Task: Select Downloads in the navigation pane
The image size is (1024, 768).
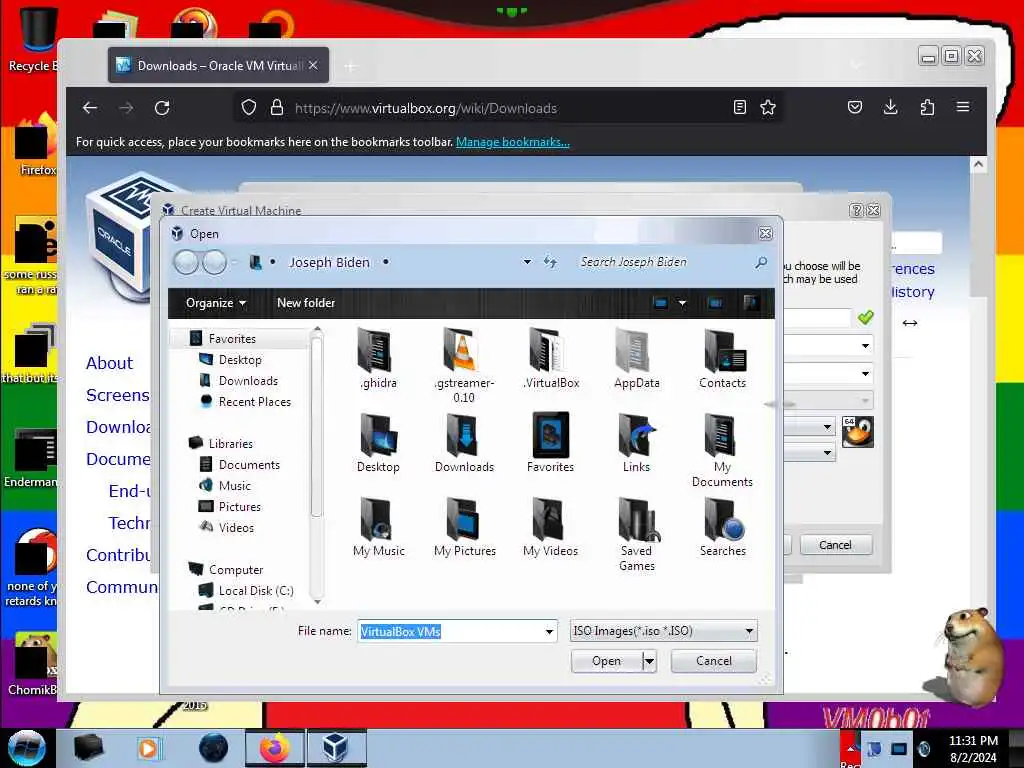Action: click(248, 381)
